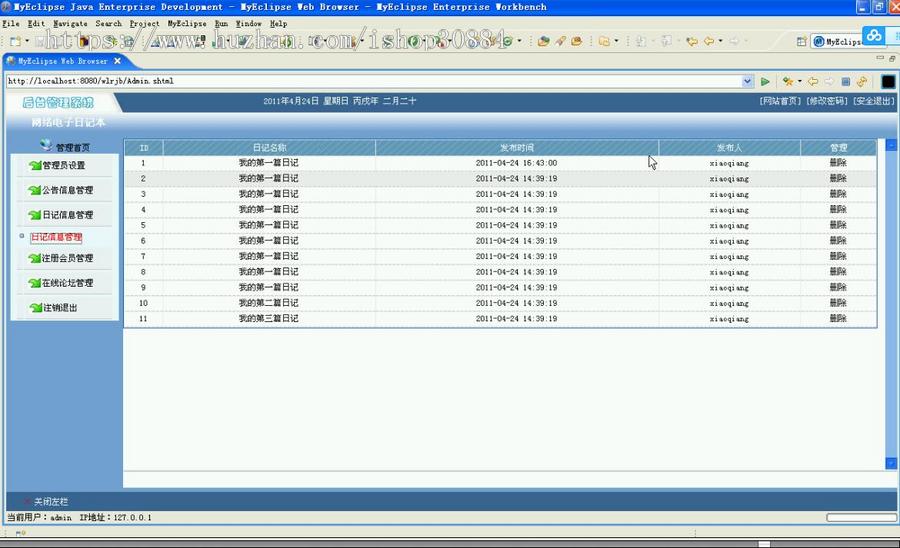900x548 pixels.
Task: Click the pencil-like toolbar icon after the globe
Action: 560,41
